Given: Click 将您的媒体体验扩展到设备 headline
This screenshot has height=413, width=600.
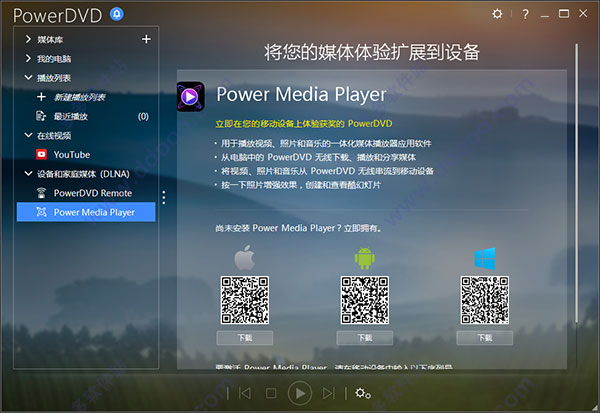Looking at the screenshot, I should click(372, 52).
